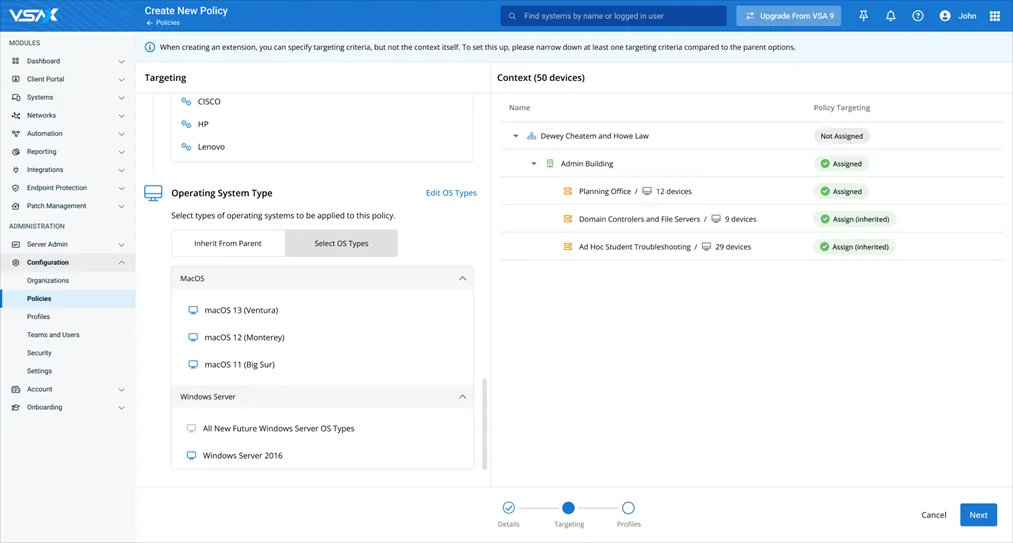Open the apps grid menu icon
Image resolution: width=1013 pixels, height=543 pixels.
click(994, 16)
